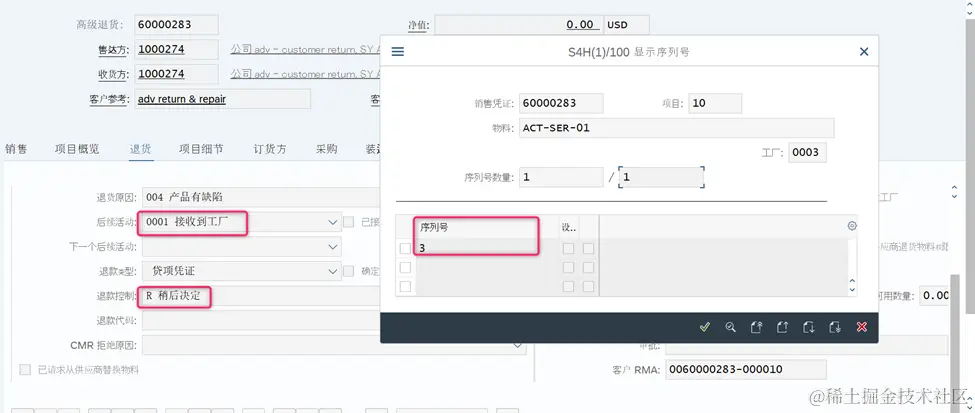Click the 售达方 company address link

305,49
